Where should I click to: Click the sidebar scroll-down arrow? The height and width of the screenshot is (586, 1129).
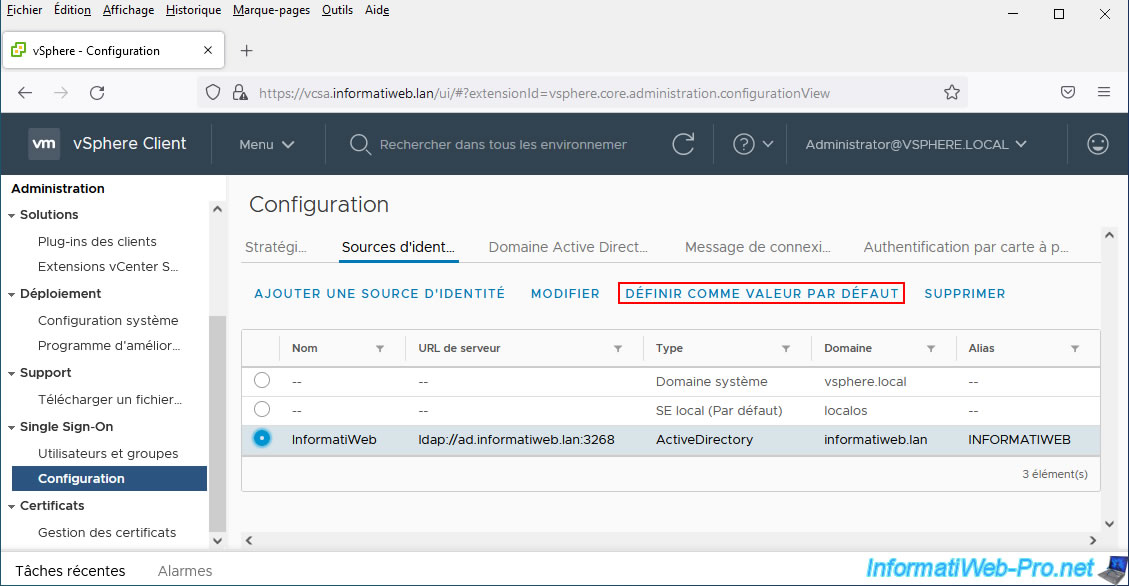click(x=217, y=540)
